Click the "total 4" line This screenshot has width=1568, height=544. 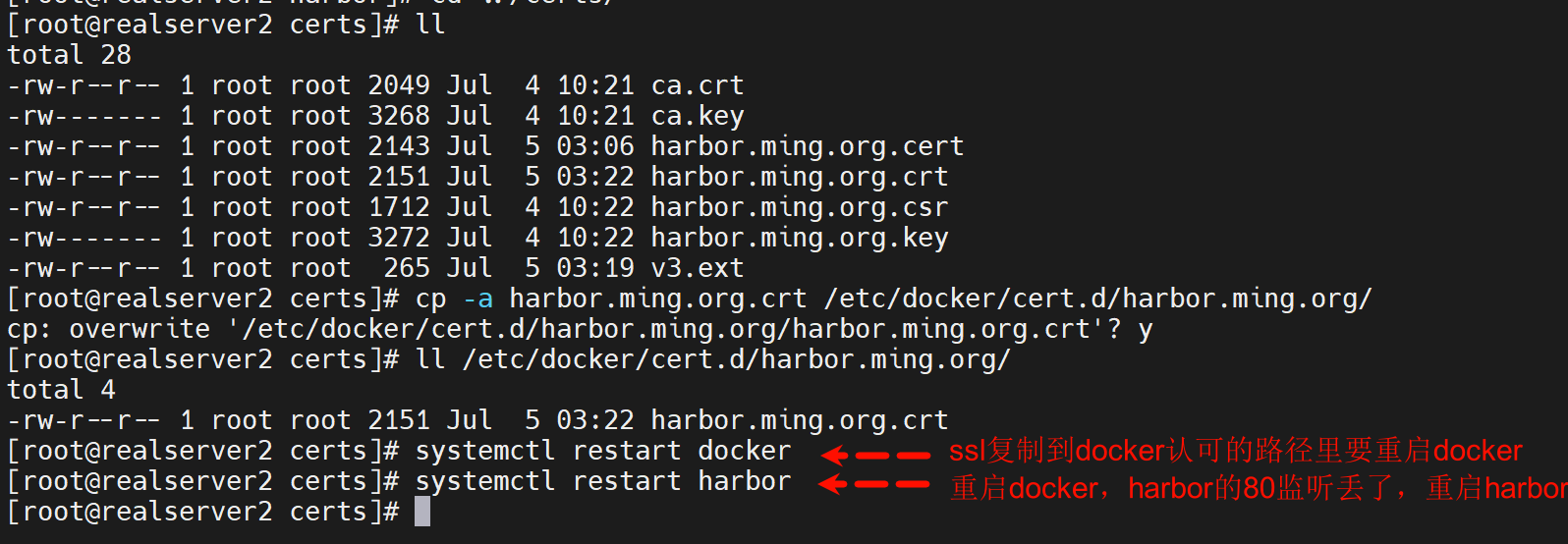click(x=61, y=390)
